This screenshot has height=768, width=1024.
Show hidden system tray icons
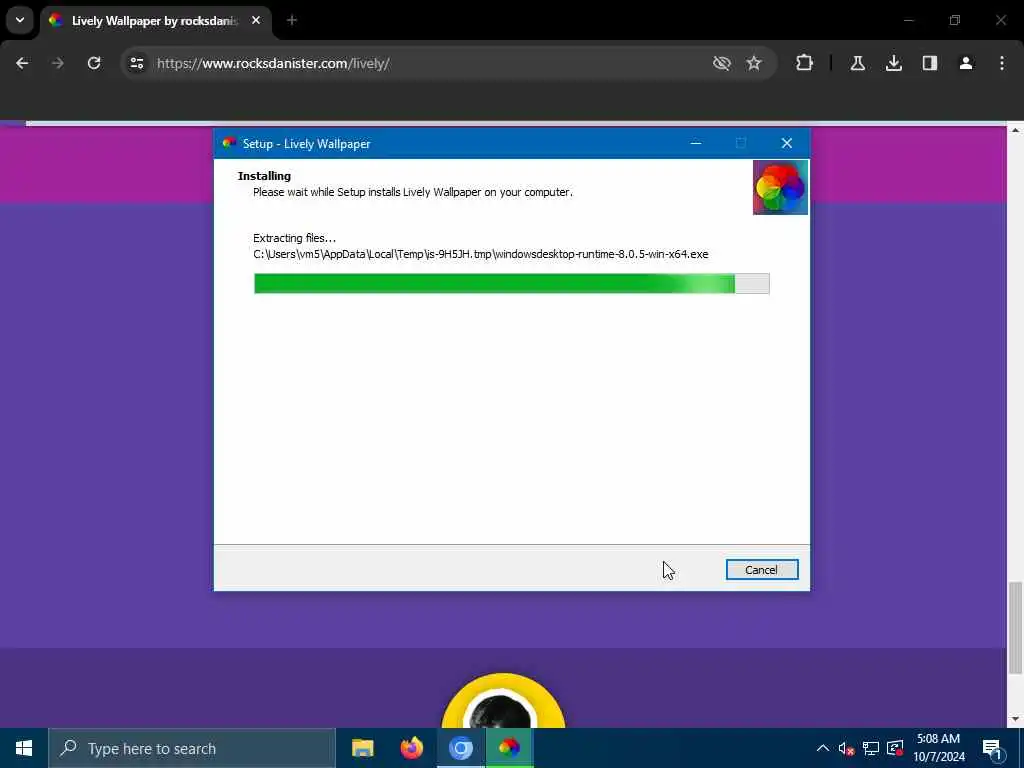click(822, 748)
